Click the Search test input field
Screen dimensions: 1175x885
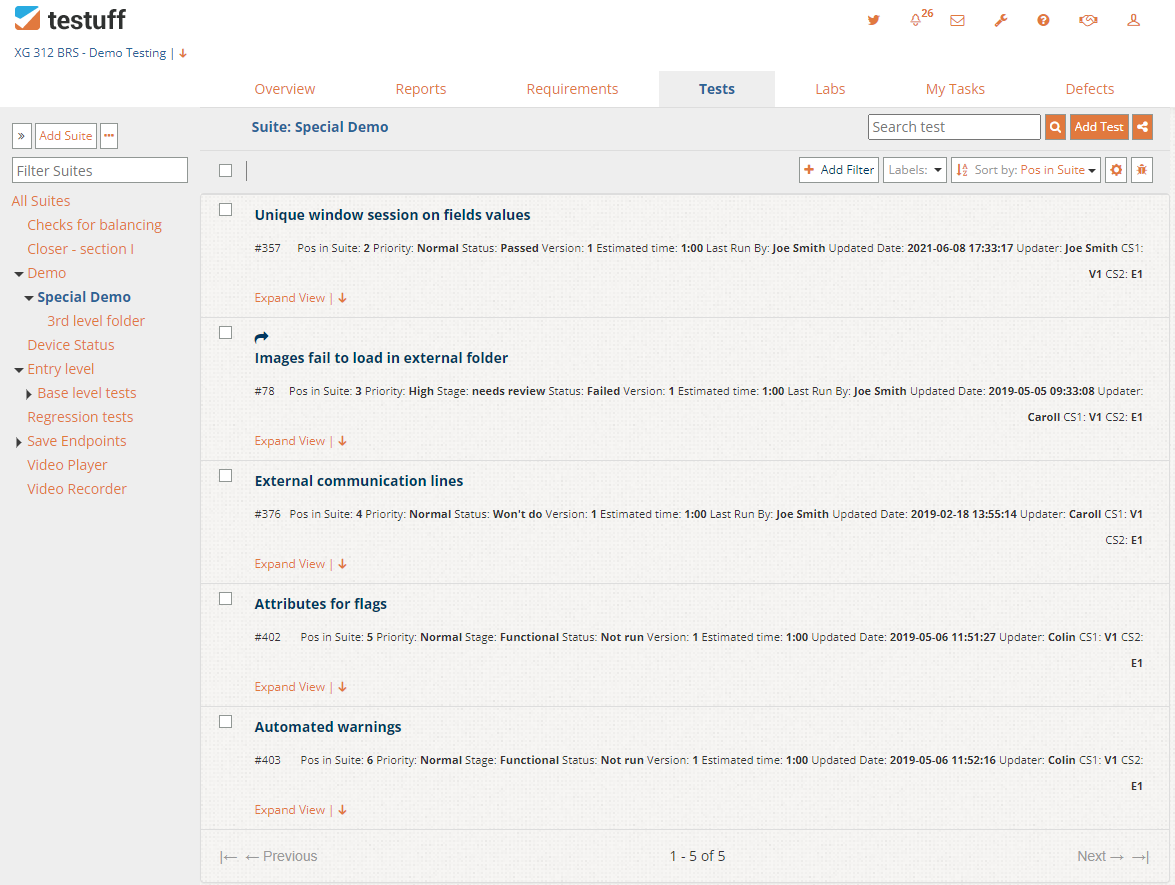point(954,127)
